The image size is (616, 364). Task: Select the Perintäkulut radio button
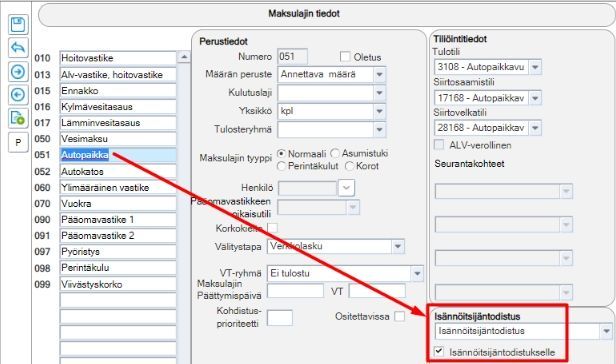[x=281, y=166]
